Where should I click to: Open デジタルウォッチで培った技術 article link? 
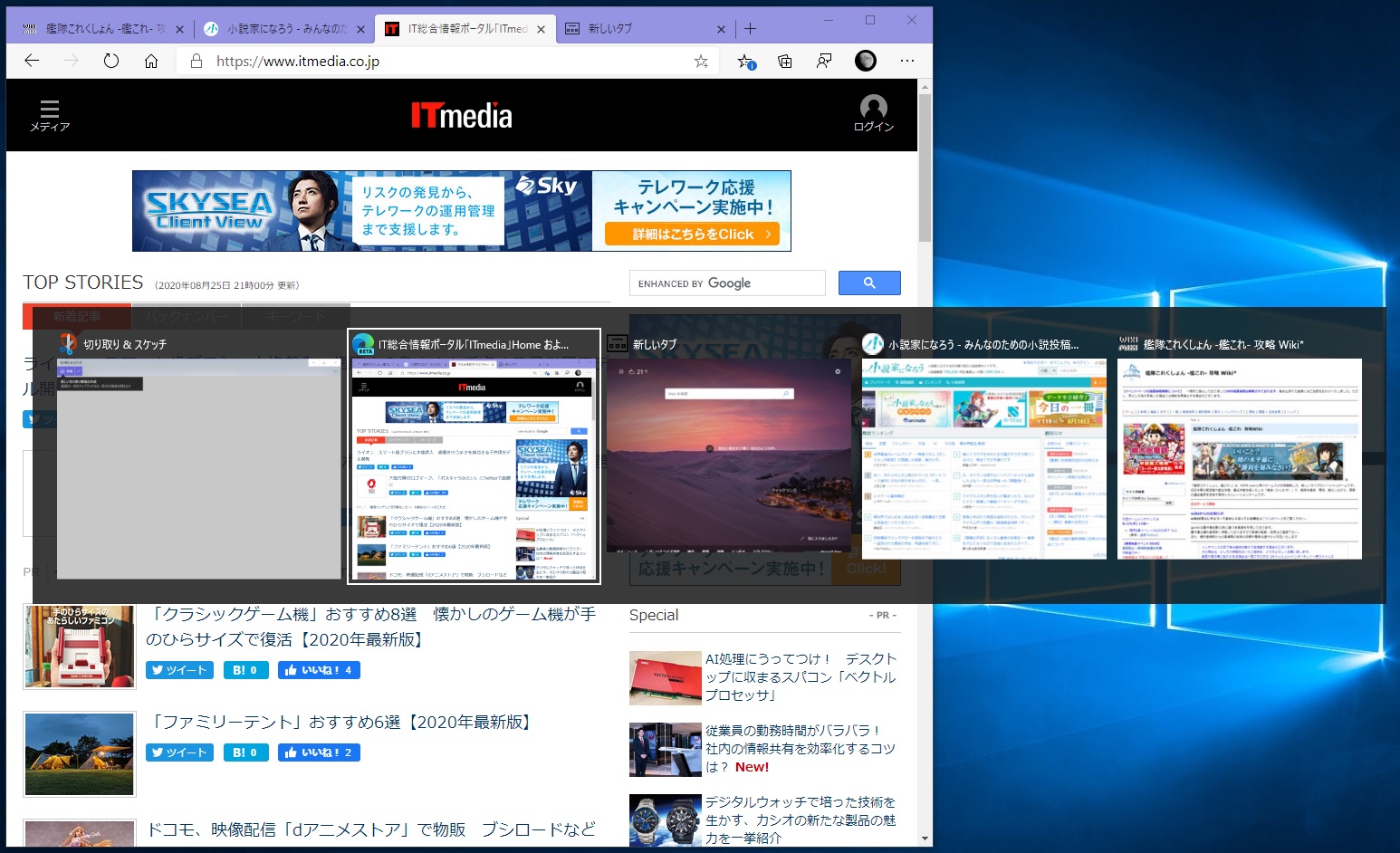(801, 819)
